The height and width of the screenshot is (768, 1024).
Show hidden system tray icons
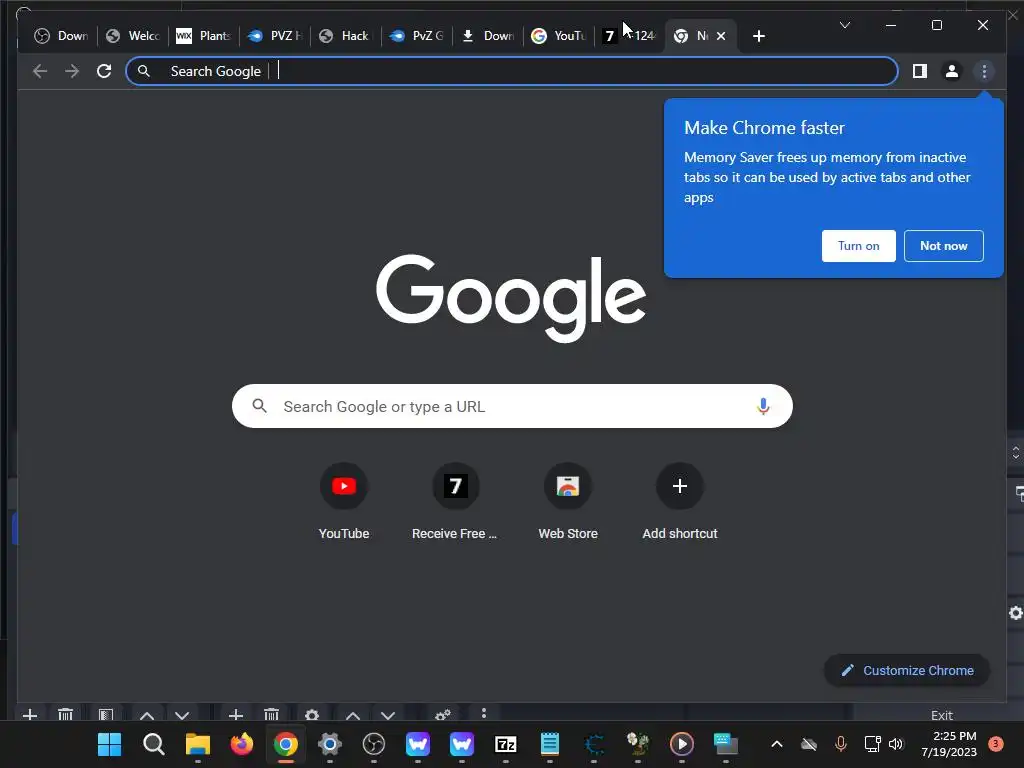776,744
